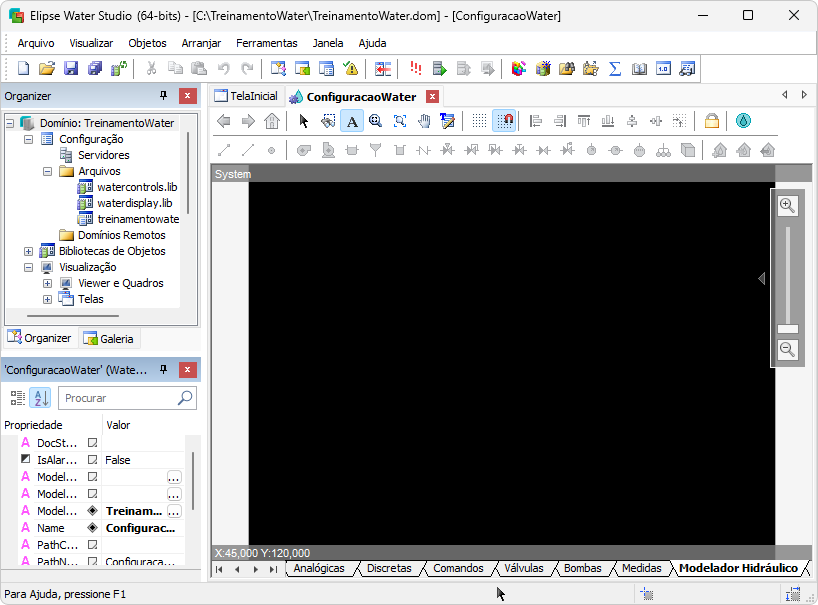Image resolution: width=818 pixels, height=605 pixels.
Task: Toggle alphabetical sort in properties panel
Action: (40, 398)
